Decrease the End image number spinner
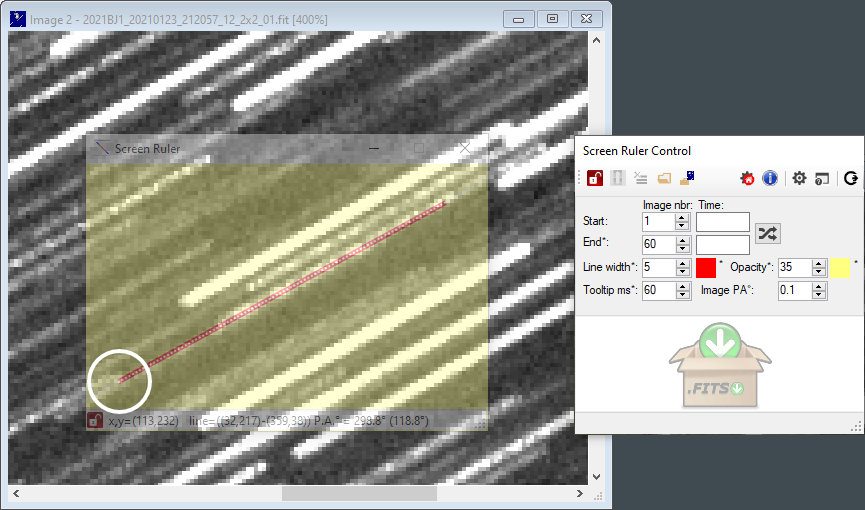865x510 pixels. click(682, 249)
